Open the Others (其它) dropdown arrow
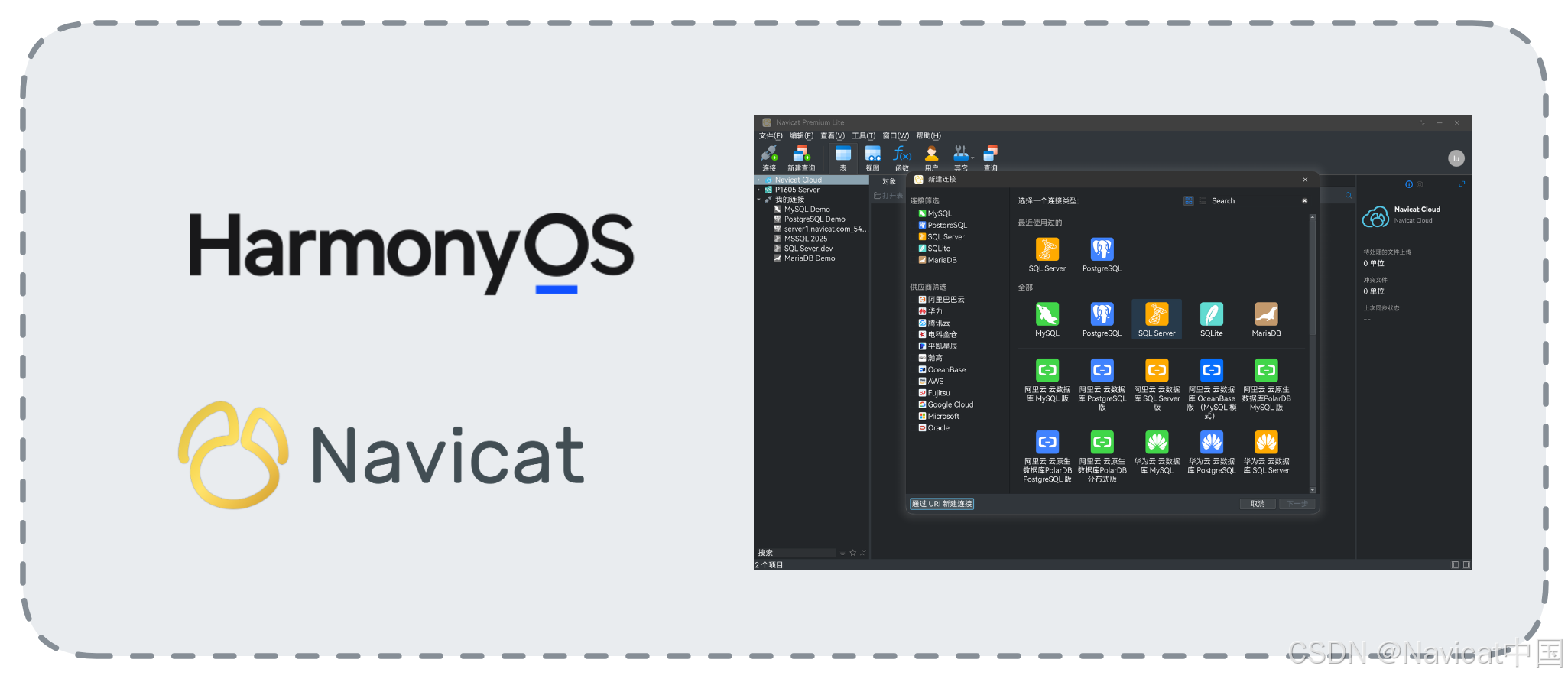Viewport: 1568px width, 679px height. pos(972,158)
